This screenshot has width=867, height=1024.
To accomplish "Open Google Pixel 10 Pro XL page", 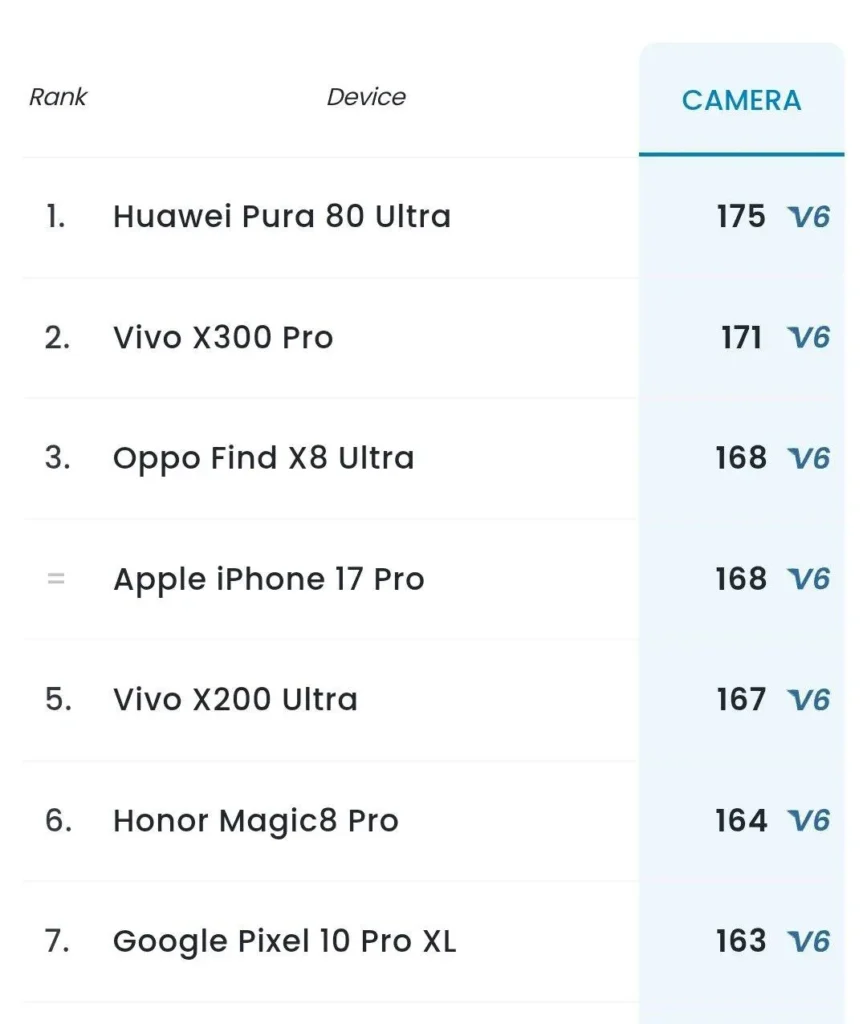I will pos(284,941).
